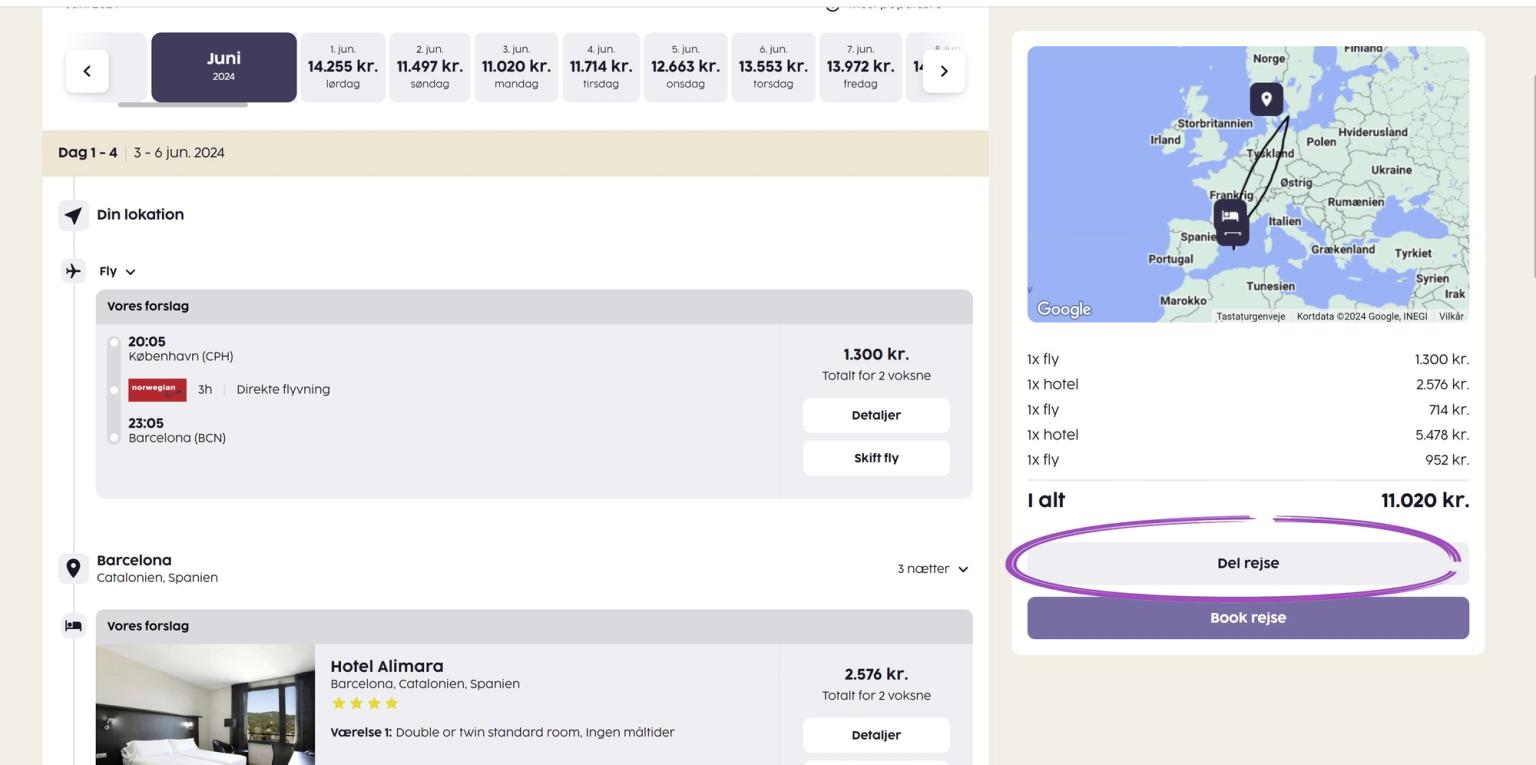Choose 5. jun. priced 12.663 kr.

click(685, 67)
